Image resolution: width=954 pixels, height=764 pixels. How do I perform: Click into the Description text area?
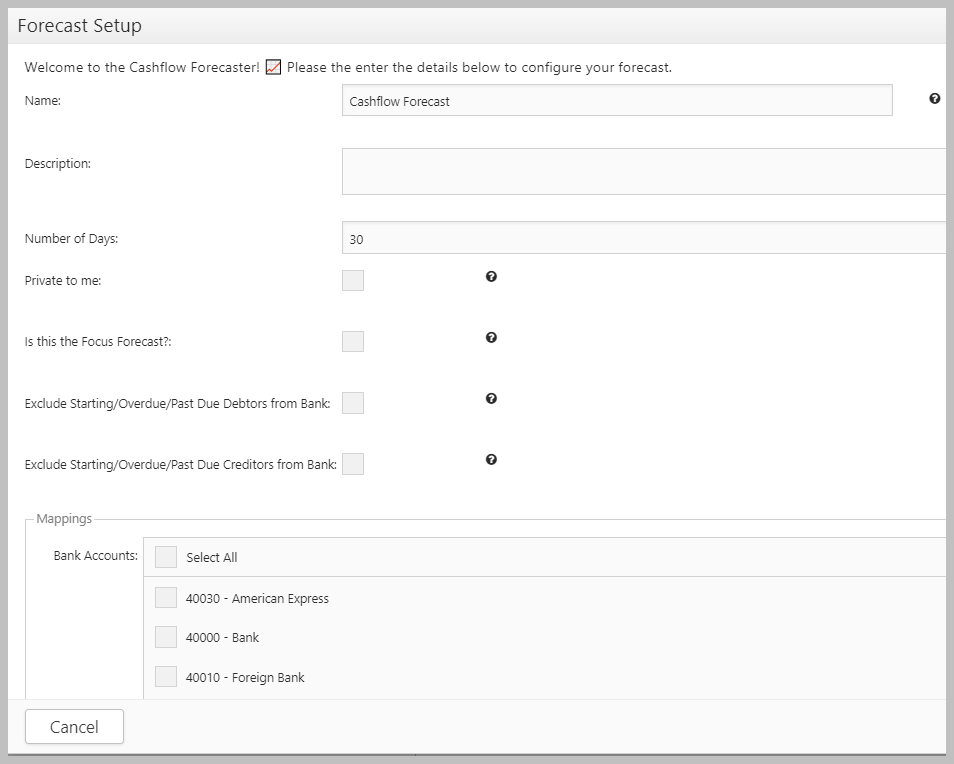tap(644, 172)
